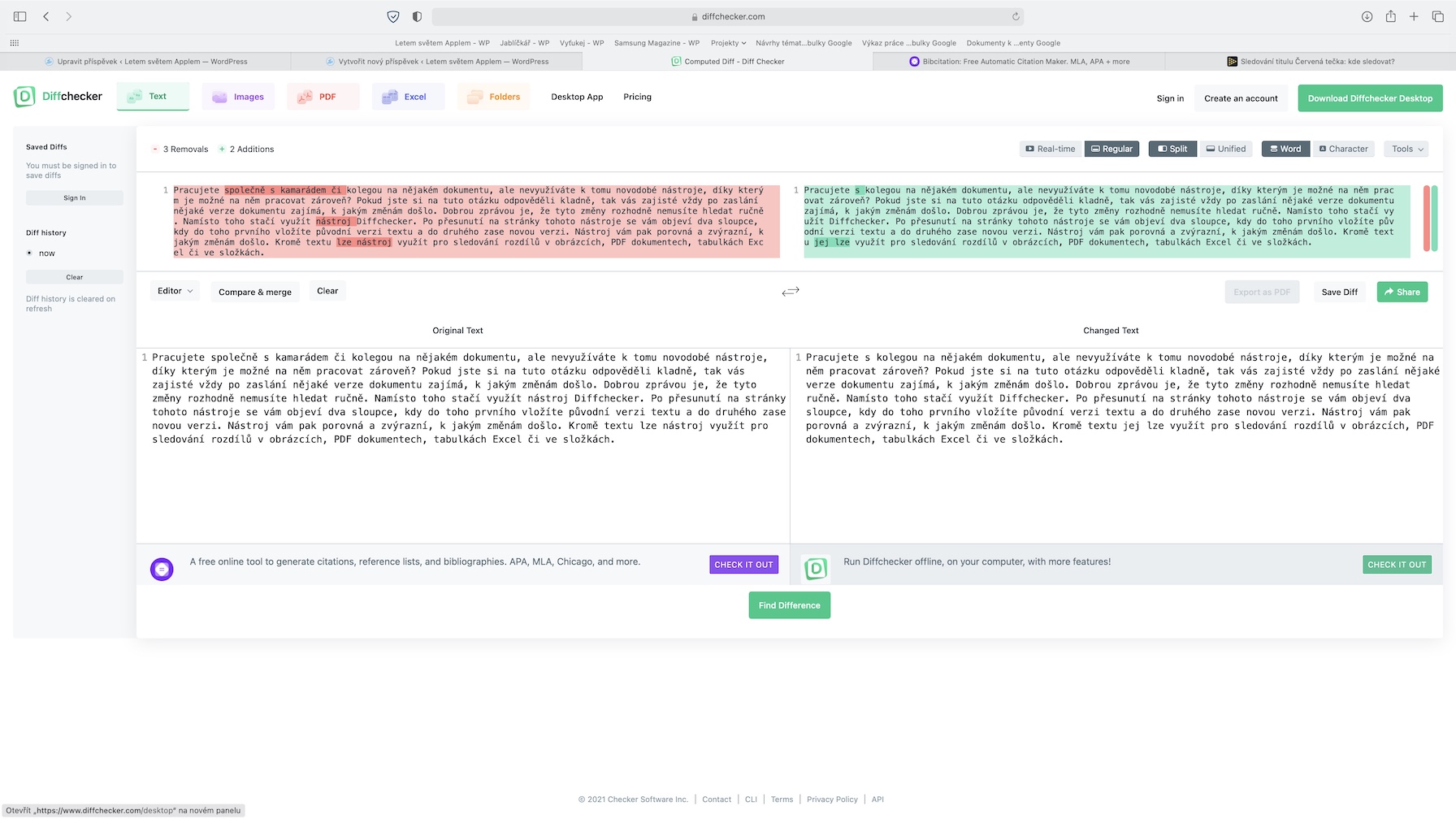The width and height of the screenshot is (1456, 819).
Task: Open the CLI footer link
Action: coord(751,799)
